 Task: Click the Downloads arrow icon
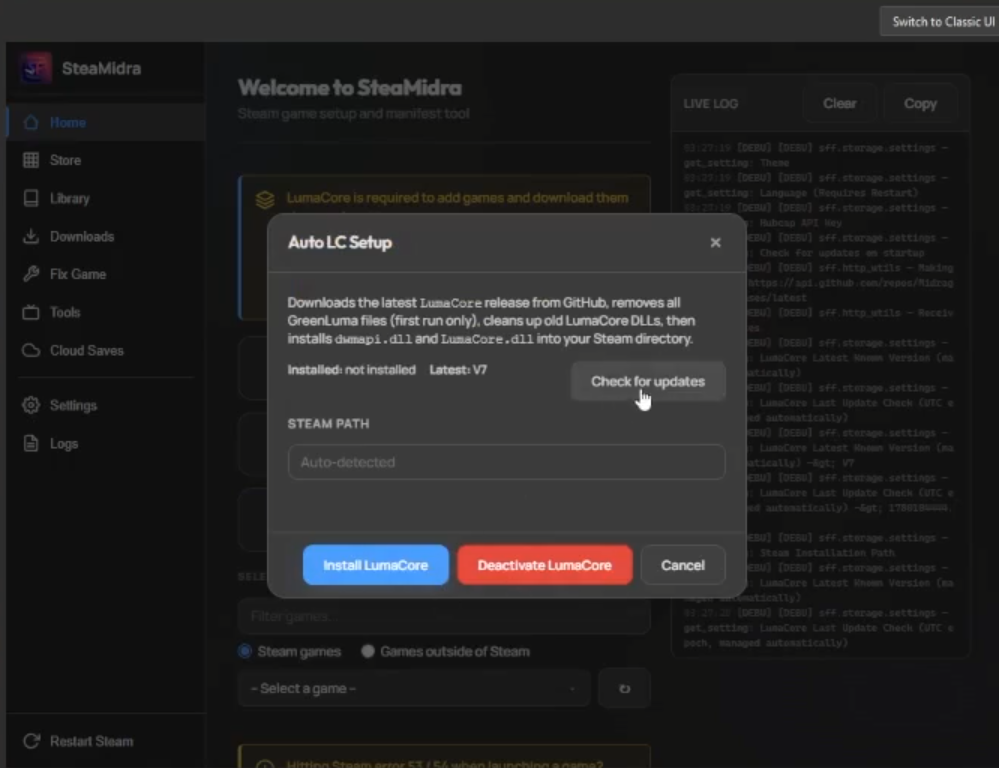pyautogui.click(x=31, y=236)
